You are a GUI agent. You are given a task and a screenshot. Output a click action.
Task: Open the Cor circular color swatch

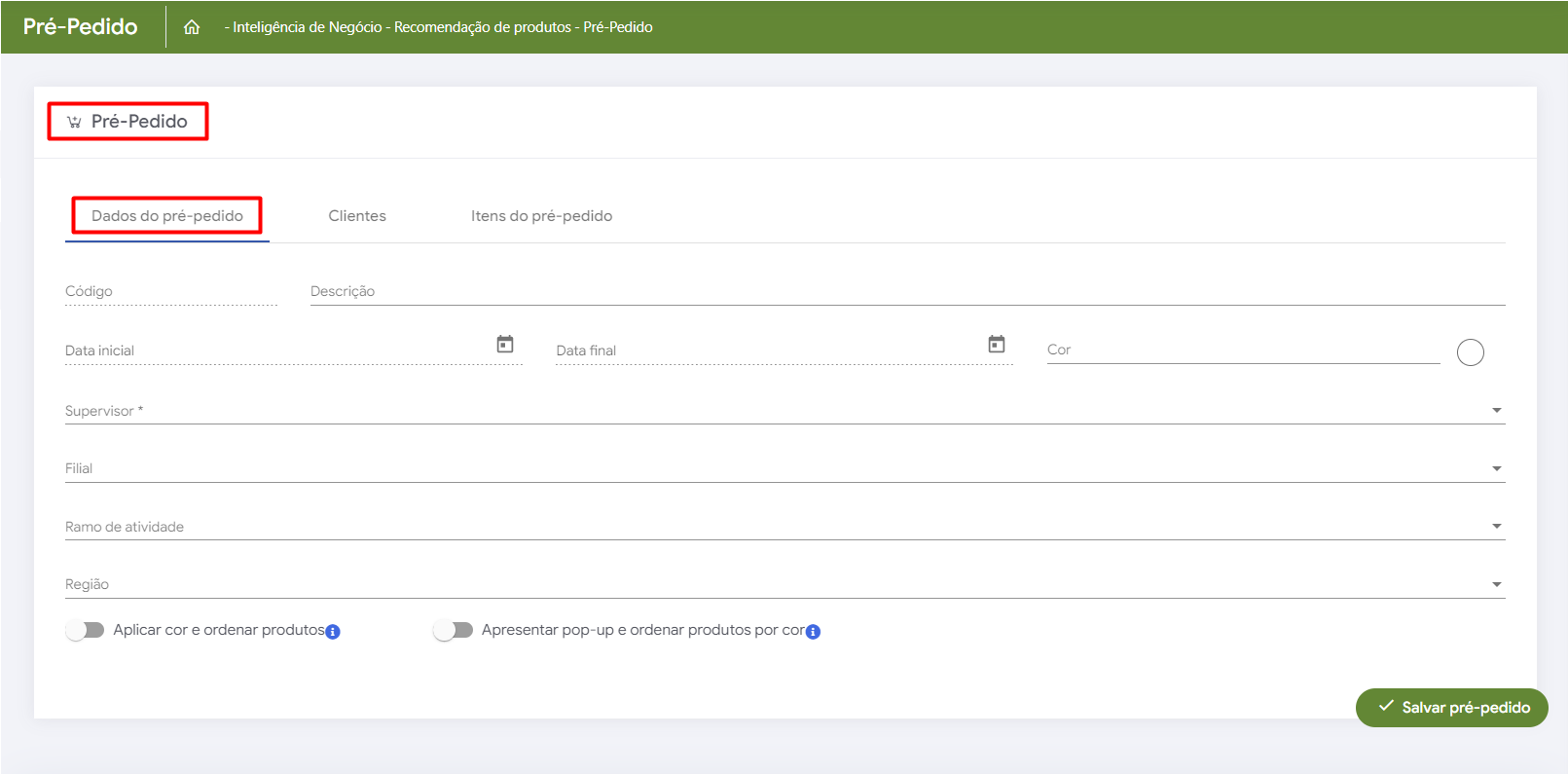tap(1470, 352)
